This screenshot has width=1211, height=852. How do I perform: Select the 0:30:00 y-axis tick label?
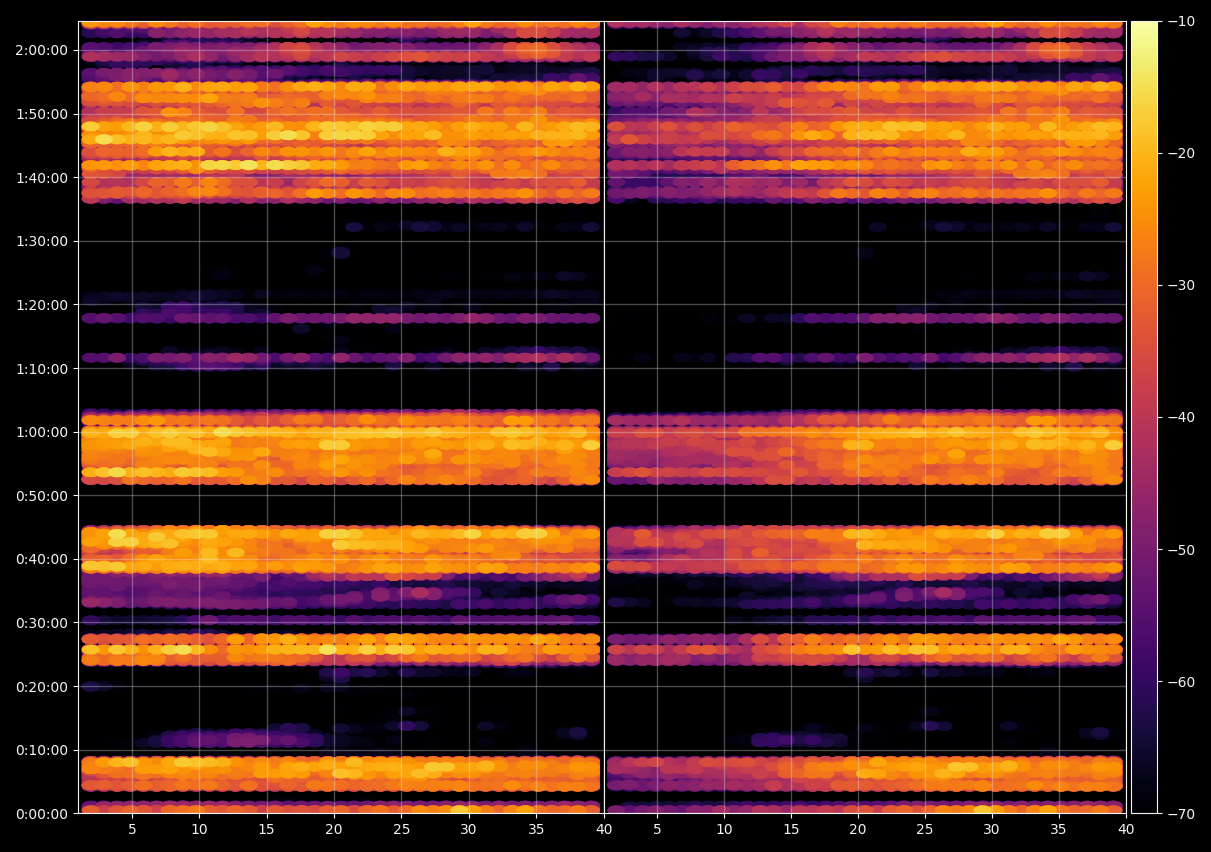[x=42, y=622]
